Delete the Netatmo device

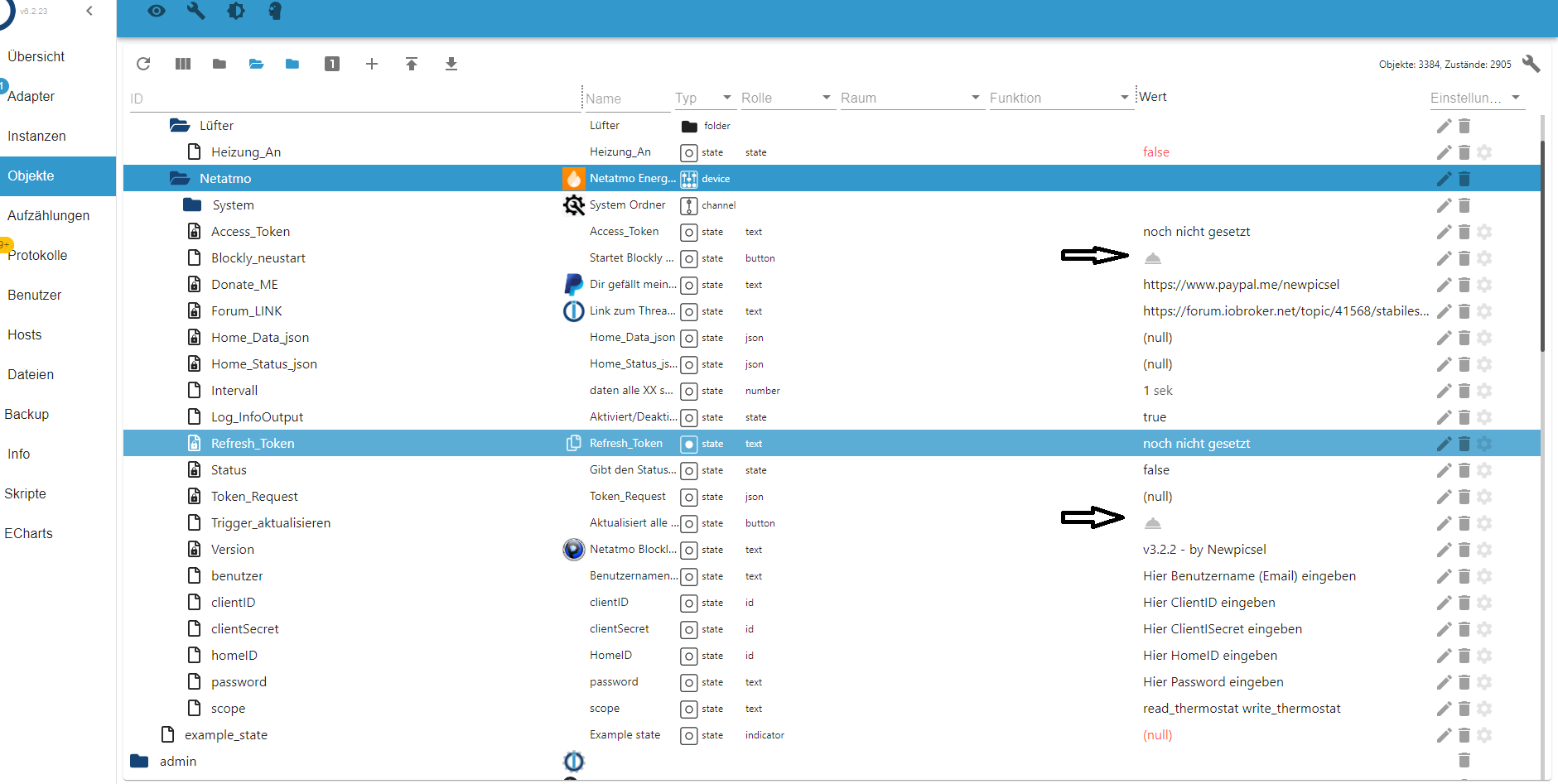point(1464,179)
